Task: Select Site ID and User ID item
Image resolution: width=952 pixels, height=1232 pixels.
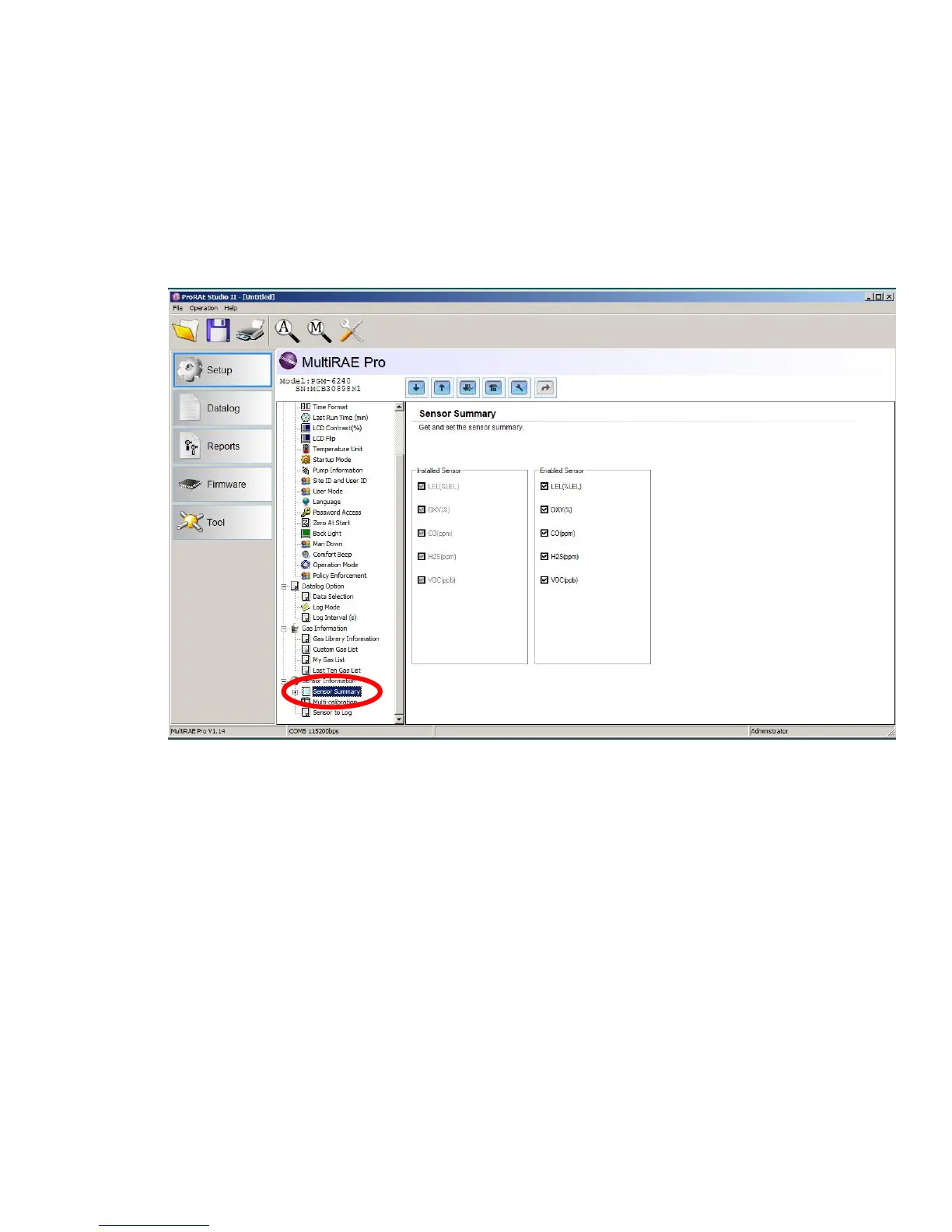Action: coord(339,481)
